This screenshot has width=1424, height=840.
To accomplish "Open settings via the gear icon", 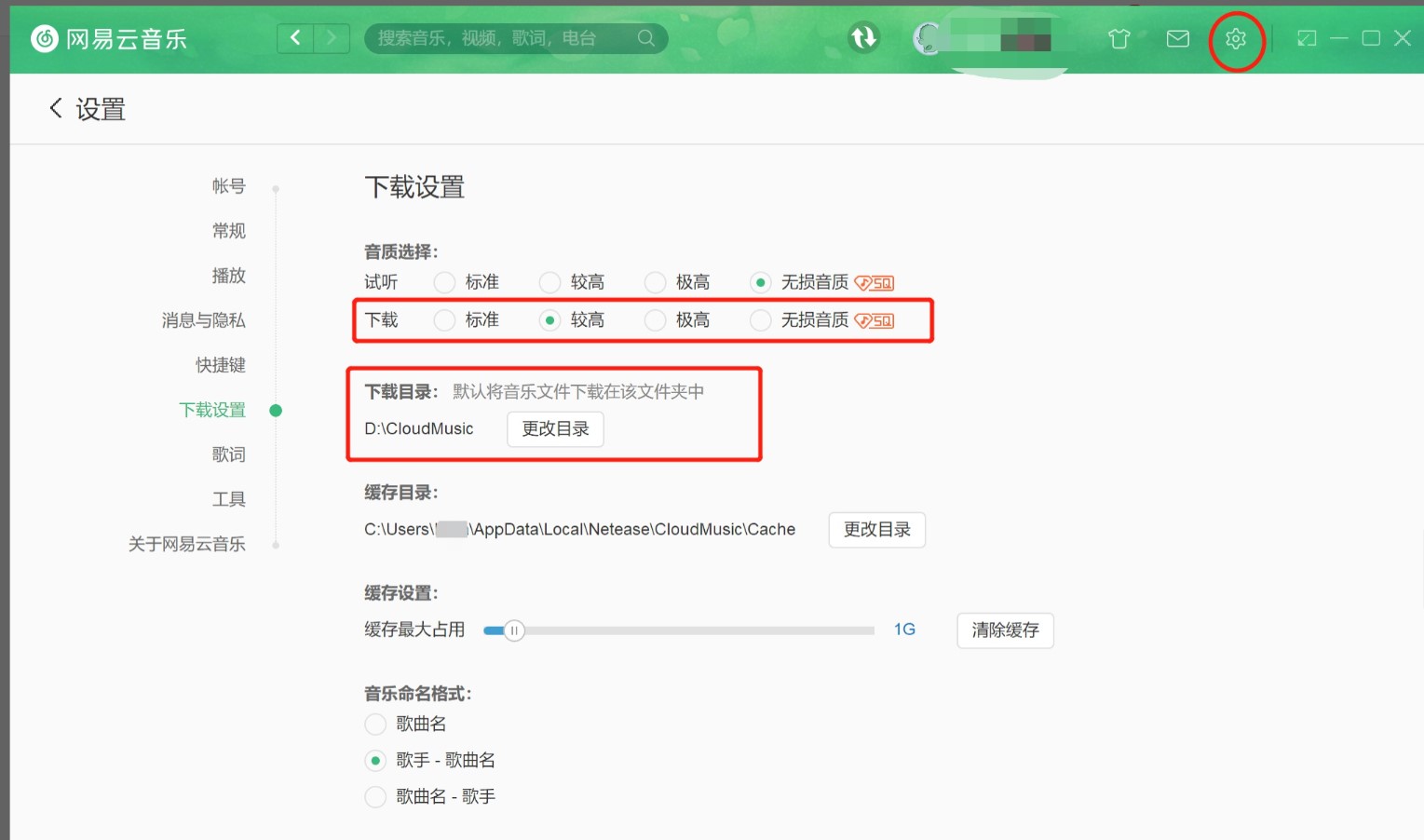I will coord(1235,38).
